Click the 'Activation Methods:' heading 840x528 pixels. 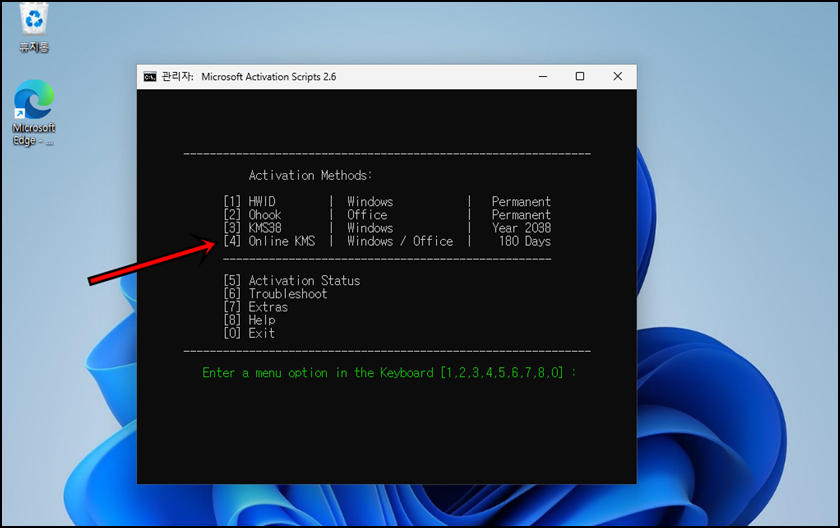click(310, 175)
